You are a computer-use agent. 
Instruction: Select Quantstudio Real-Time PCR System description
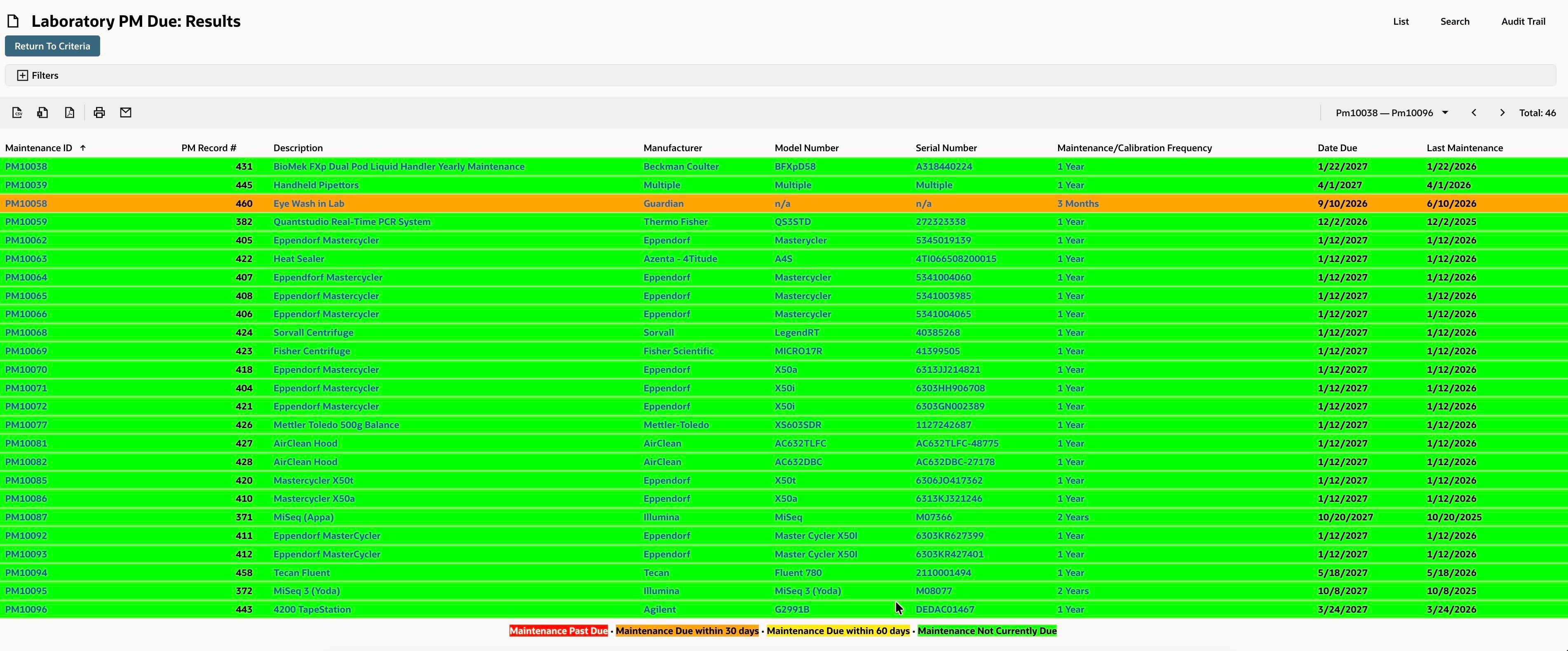[x=352, y=221]
